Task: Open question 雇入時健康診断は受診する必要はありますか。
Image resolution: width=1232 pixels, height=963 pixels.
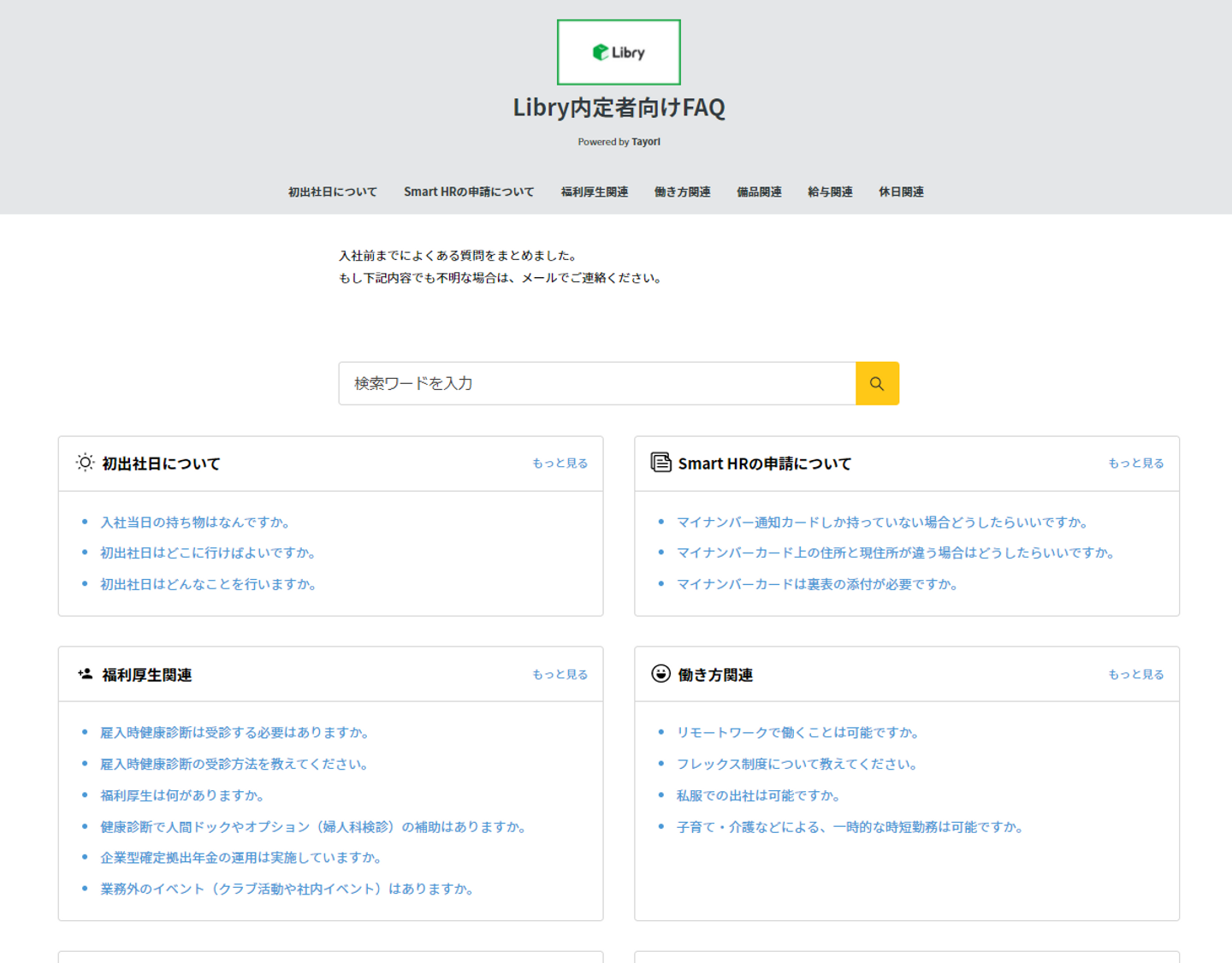Action: (237, 732)
